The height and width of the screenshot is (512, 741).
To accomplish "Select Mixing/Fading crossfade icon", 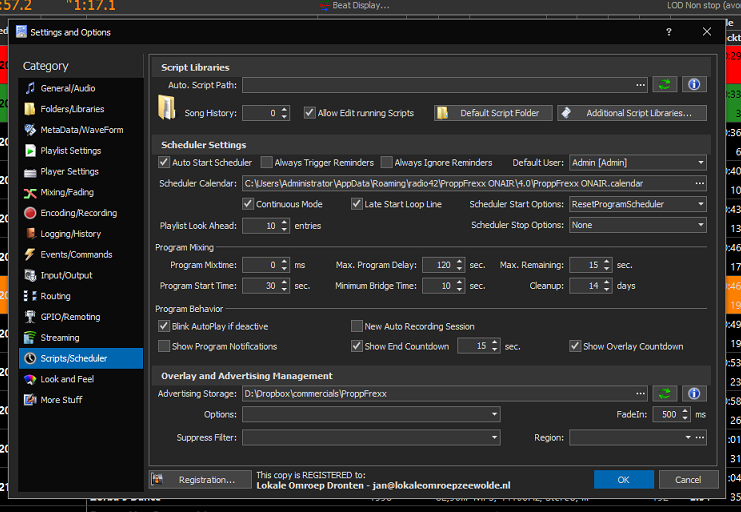I will 30,192.
